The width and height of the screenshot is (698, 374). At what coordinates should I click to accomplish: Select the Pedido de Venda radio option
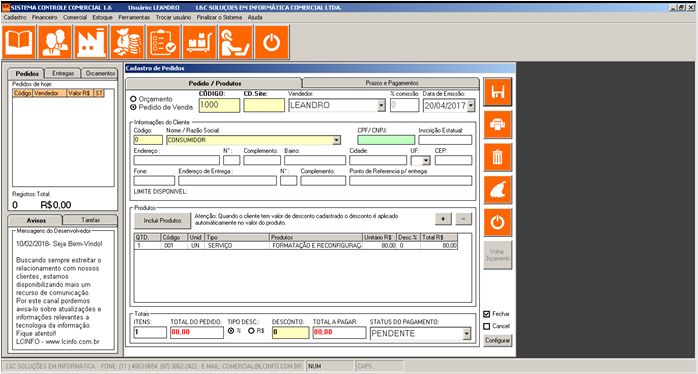(x=133, y=107)
